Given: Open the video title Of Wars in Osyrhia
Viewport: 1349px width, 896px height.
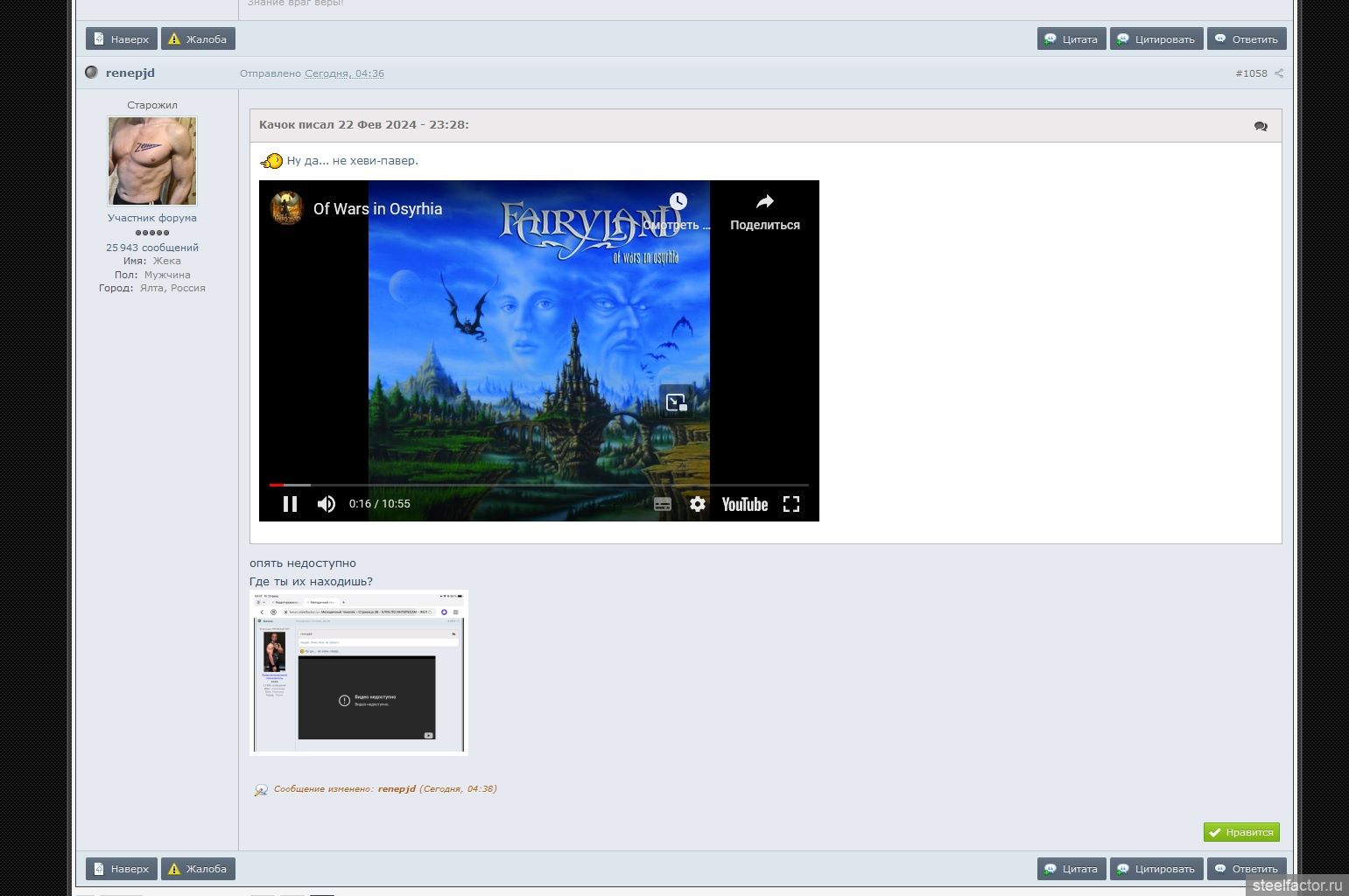Looking at the screenshot, I should pyautogui.click(x=378, y=209).
